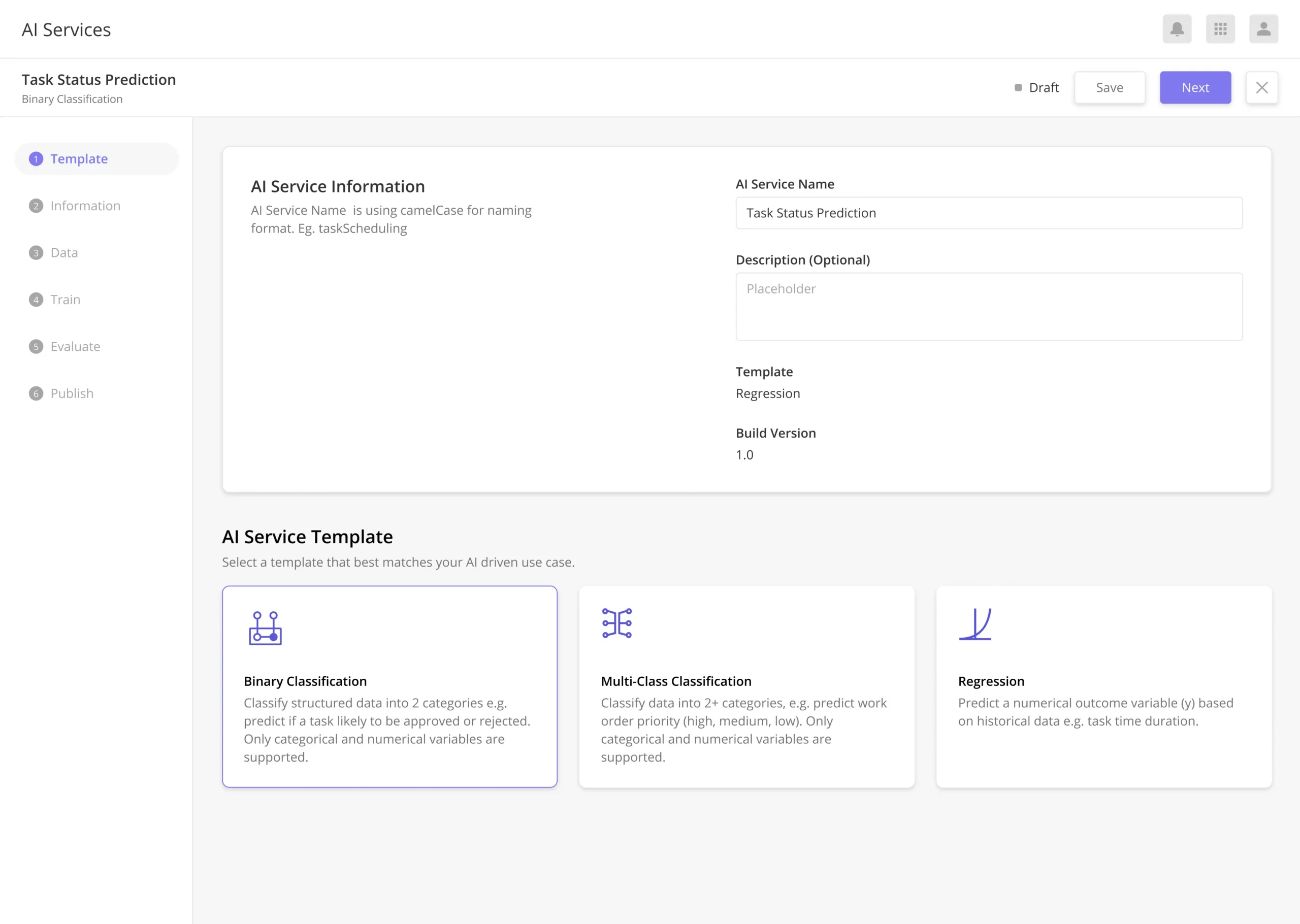Open the notifications bell icon
Viewport: 1300px width, 924px height.
pyautogui.click(x=1177, y=29)
